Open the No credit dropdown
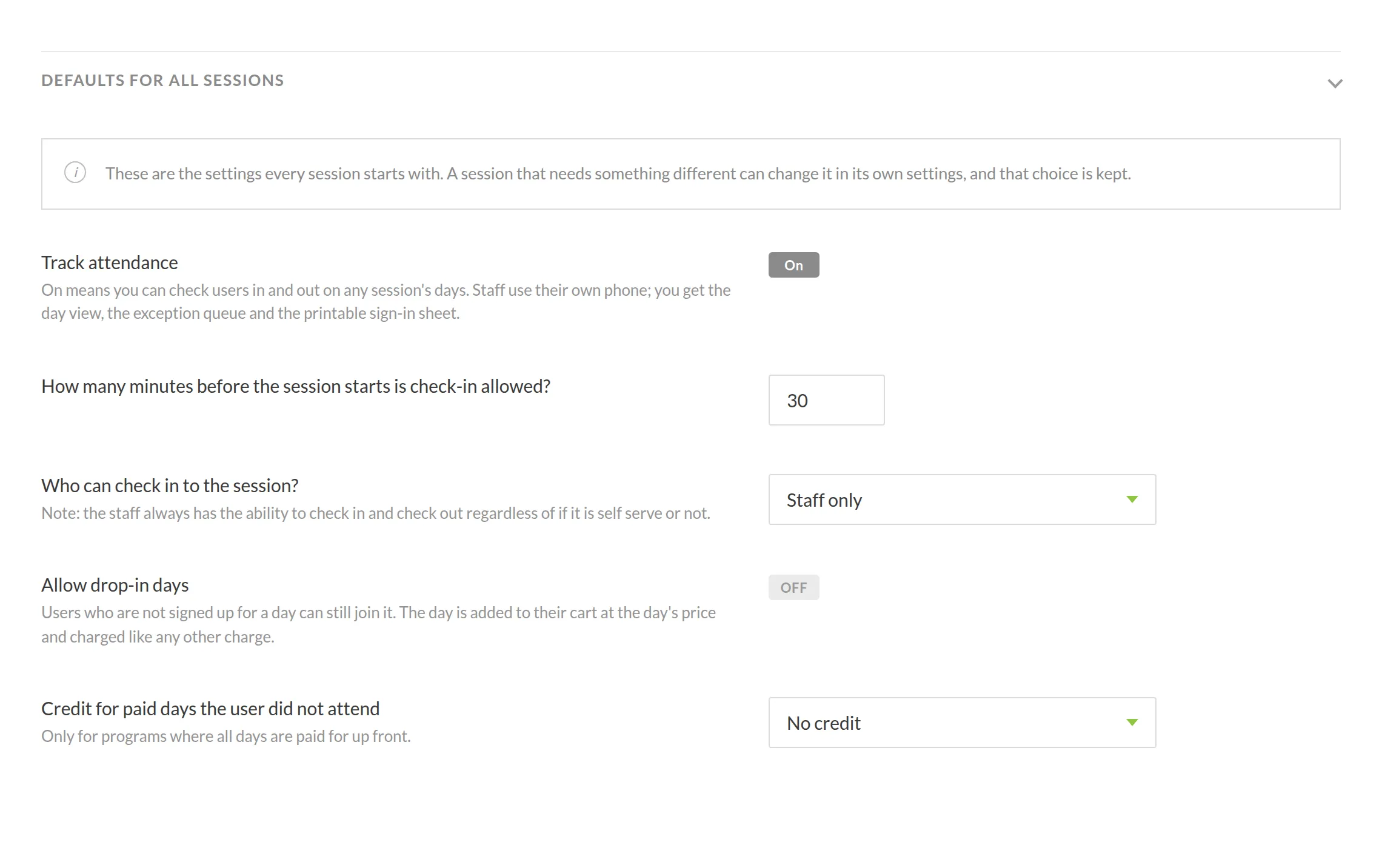 tap(962, 723)
